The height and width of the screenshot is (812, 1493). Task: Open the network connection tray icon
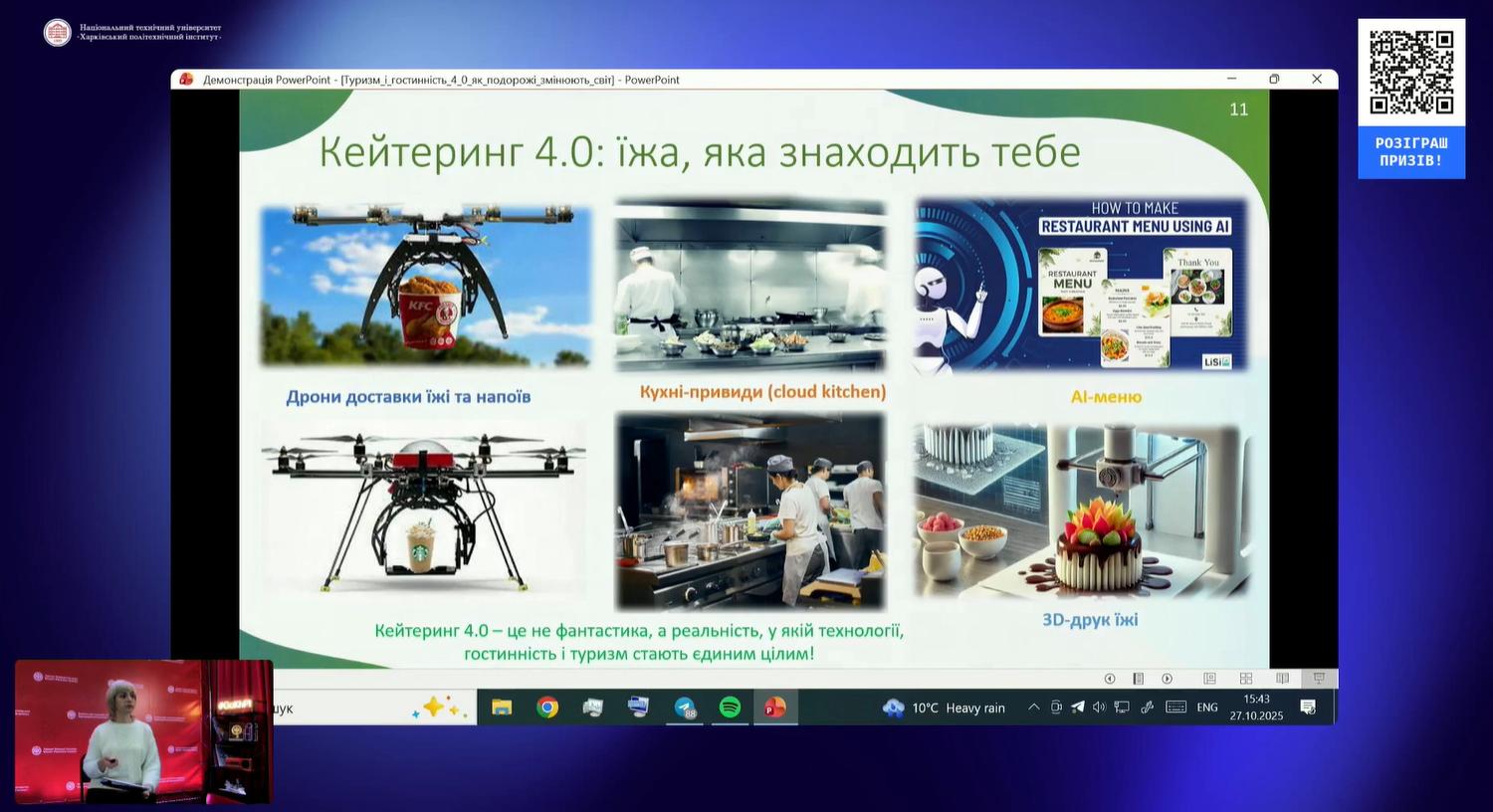(x=1122, y=708)
